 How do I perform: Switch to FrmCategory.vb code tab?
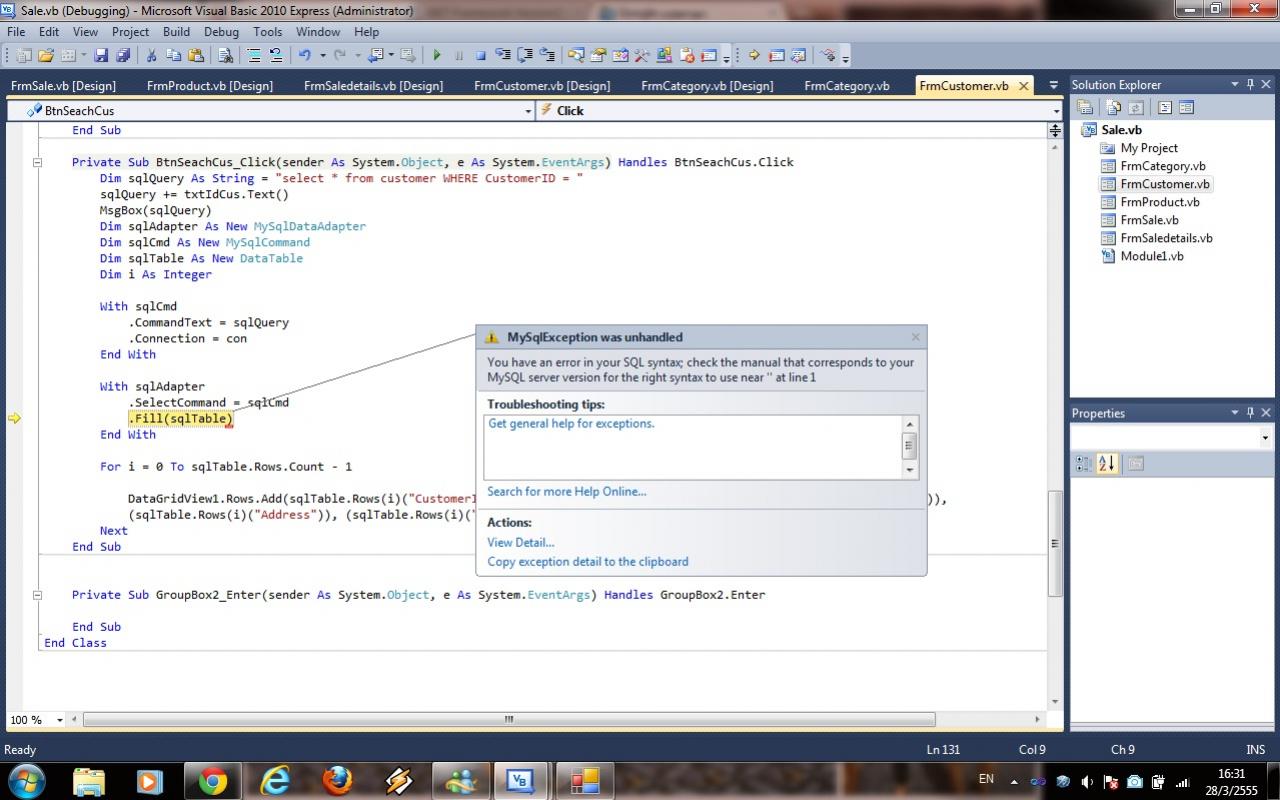tap(846, 86)
